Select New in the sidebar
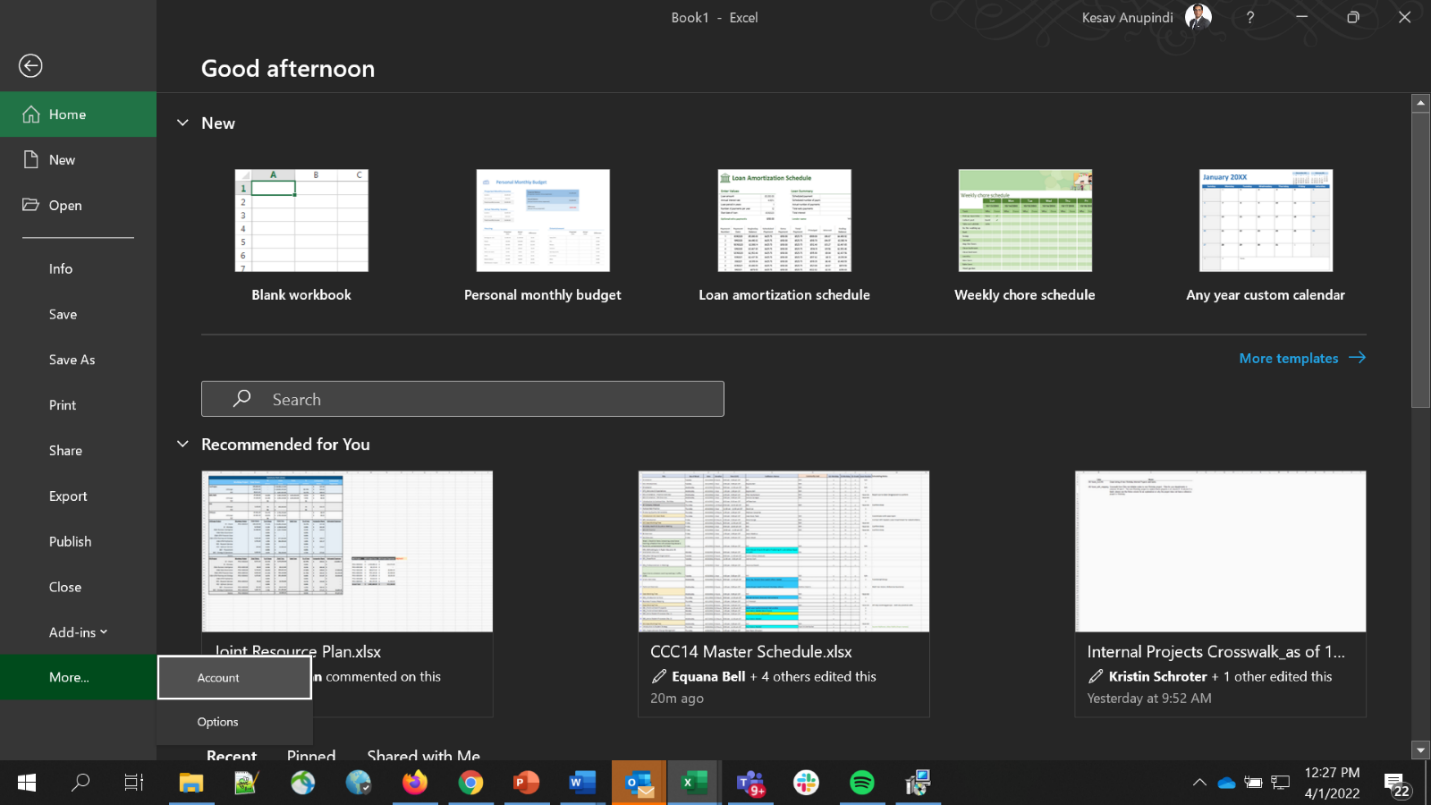Viewport: 1431px width, 805px height. [78, 160]
